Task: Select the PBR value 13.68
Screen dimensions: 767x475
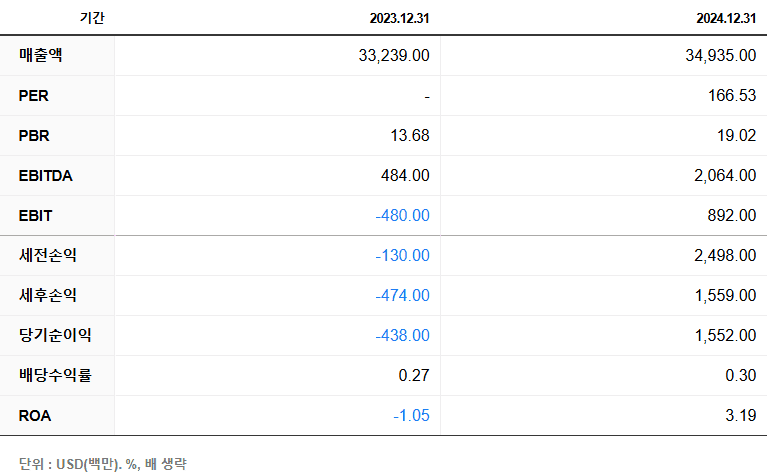Action: point(409,136)
